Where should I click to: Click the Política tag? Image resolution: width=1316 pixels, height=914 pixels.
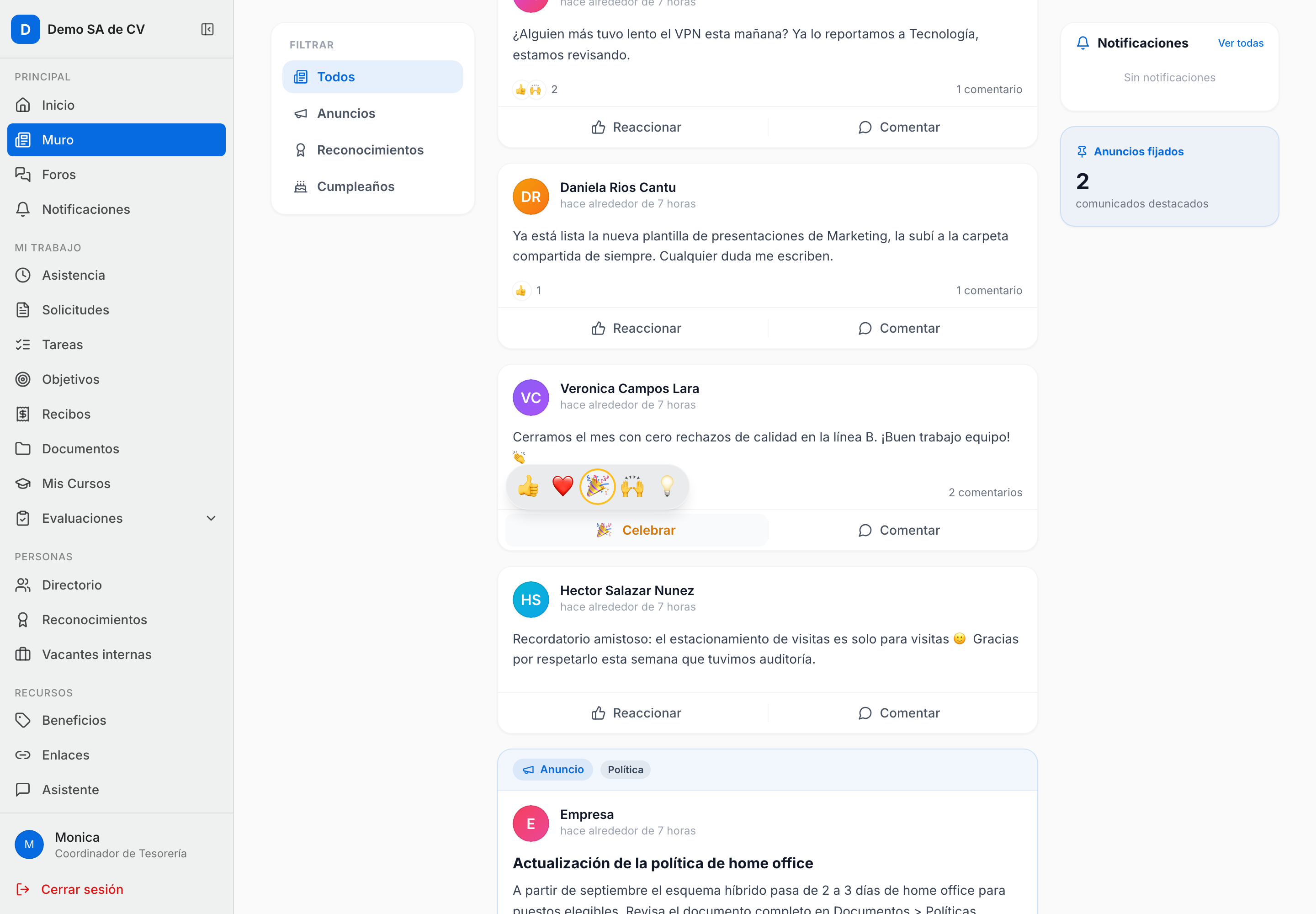point(626,770)
